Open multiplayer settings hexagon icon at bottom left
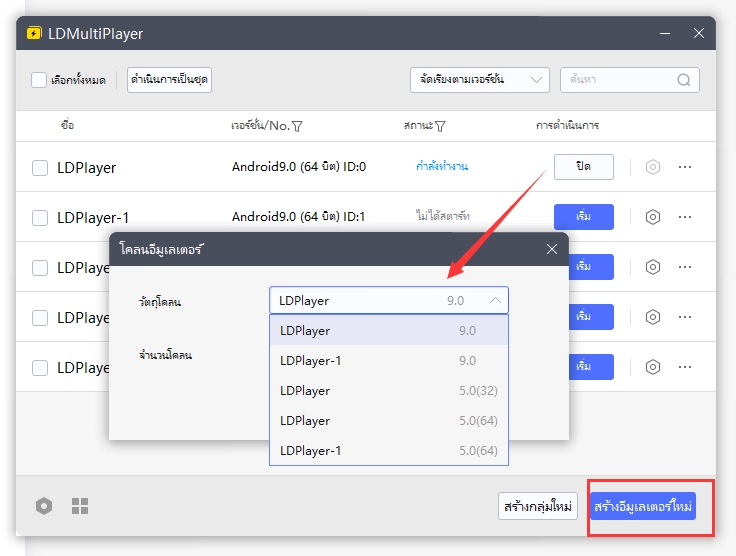The width and height of the screenshot is (736, 556). tap(44, 506)
